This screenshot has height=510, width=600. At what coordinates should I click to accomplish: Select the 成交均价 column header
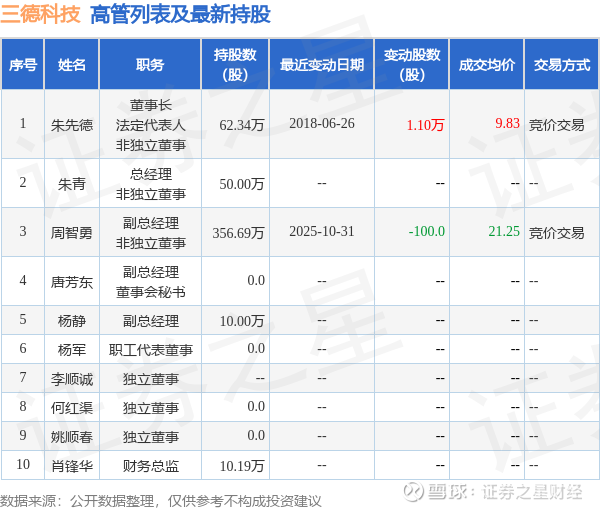(487, 65)
